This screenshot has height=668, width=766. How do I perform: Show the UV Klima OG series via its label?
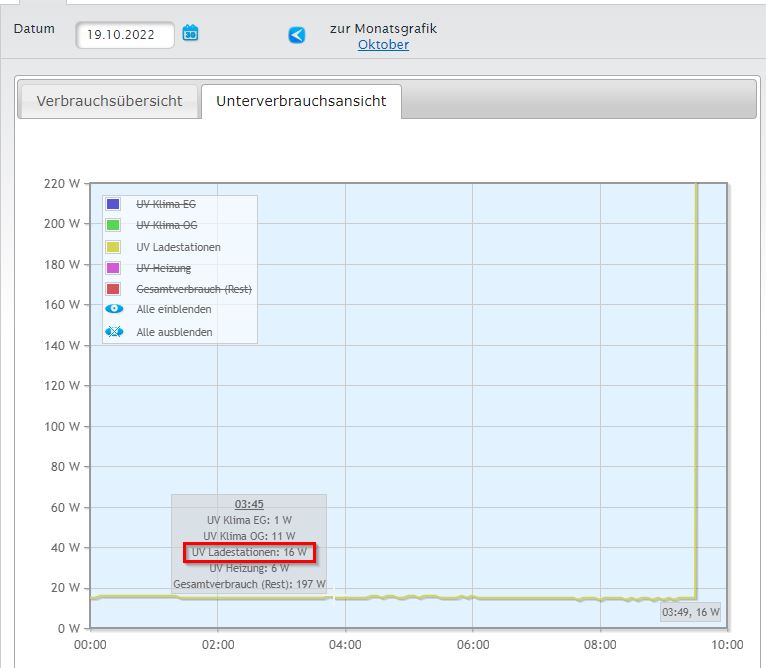click(x=166, y=225)
